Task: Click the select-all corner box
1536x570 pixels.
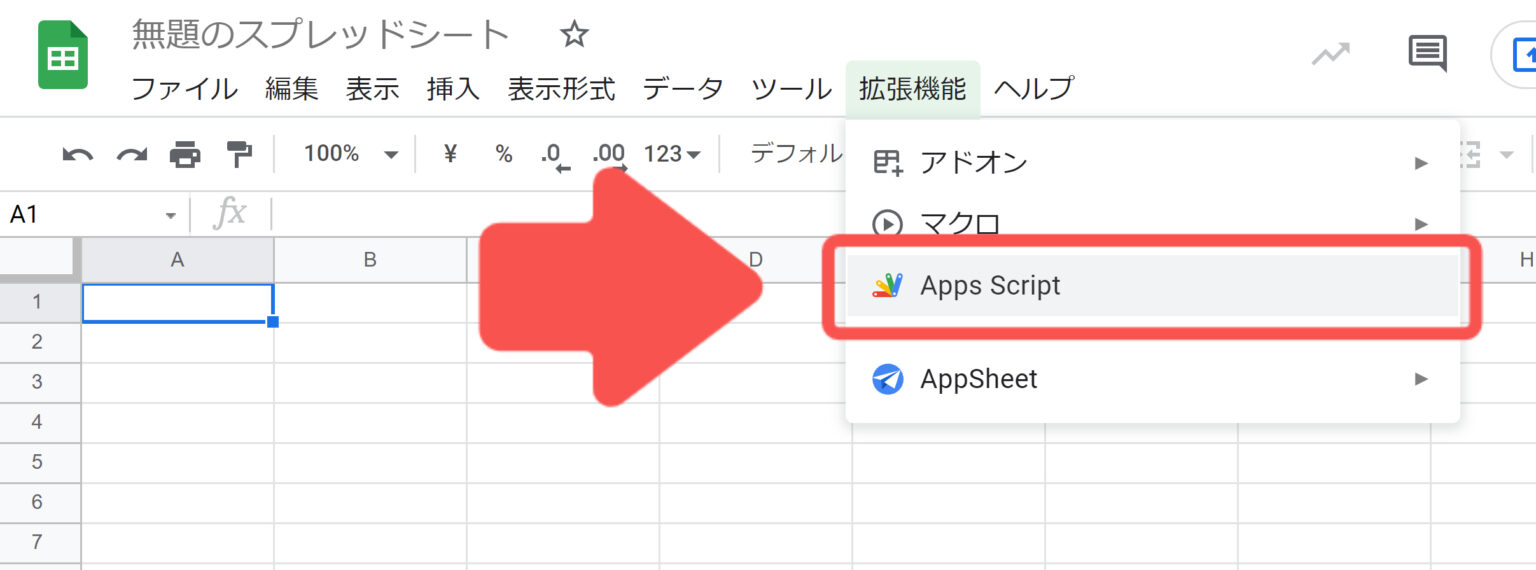Action: tap(38, 260)
